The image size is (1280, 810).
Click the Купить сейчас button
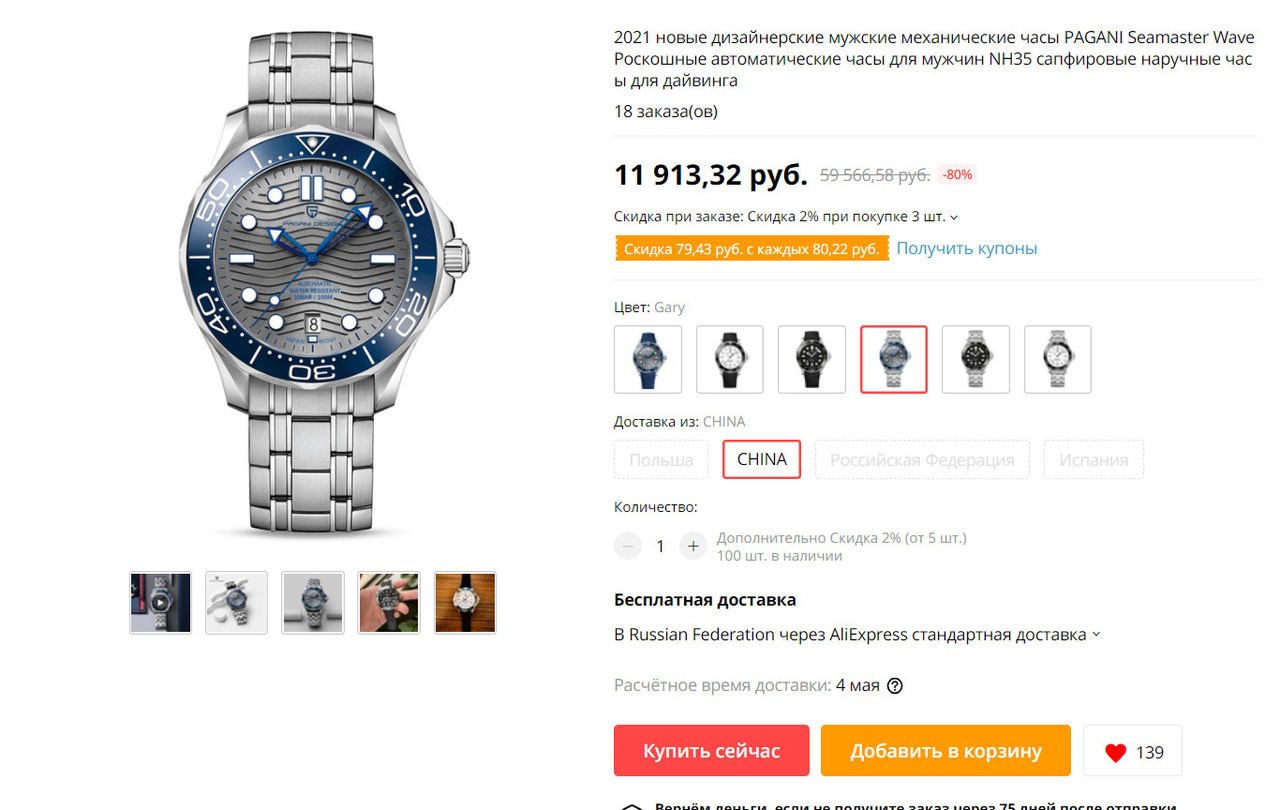[x=712, y=751]
